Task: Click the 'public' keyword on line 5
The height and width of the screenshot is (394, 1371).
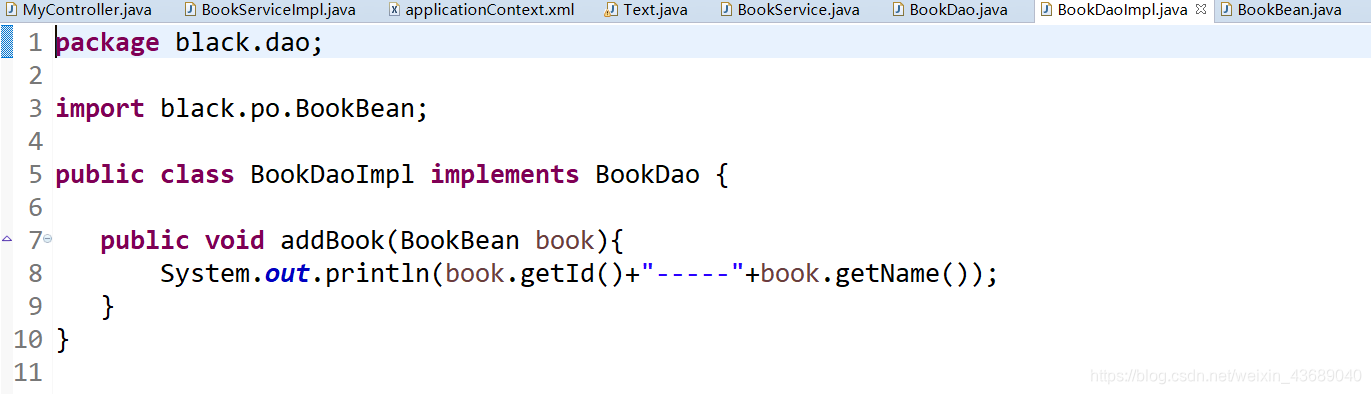Action: 100,174
